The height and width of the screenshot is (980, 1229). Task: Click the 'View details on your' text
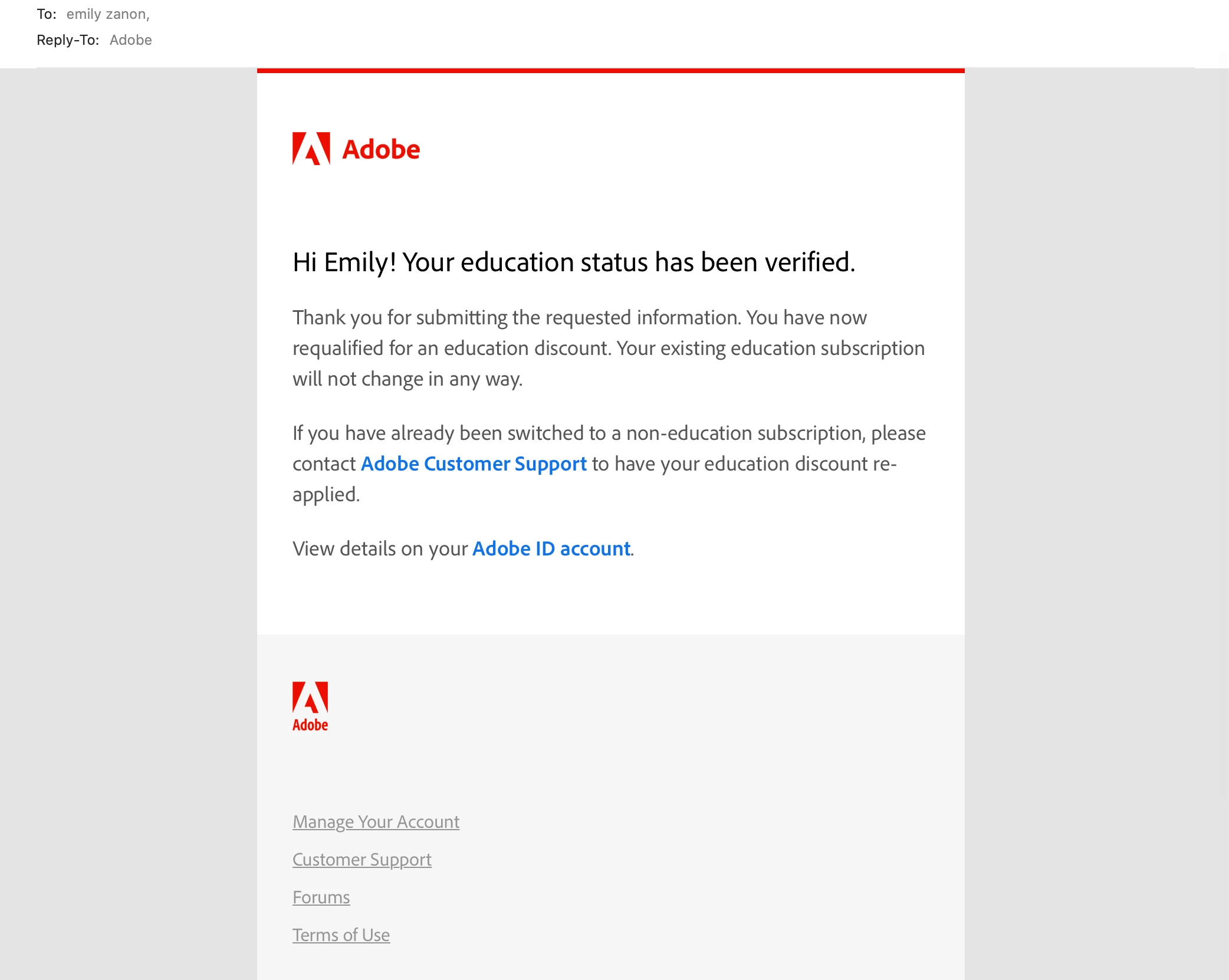[x=380, y=549]
